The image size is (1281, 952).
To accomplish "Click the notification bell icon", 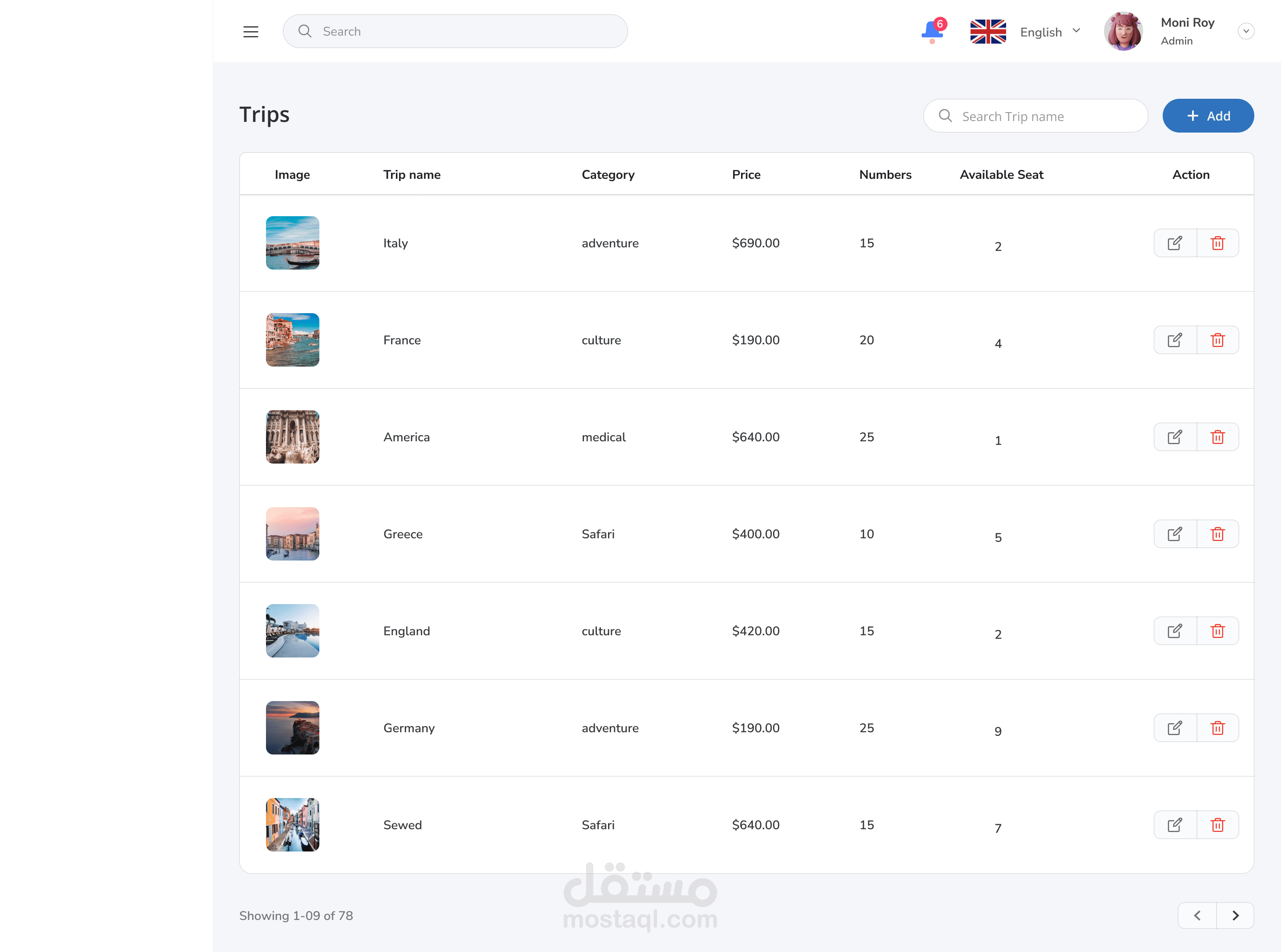I will (x=932, y=31).
